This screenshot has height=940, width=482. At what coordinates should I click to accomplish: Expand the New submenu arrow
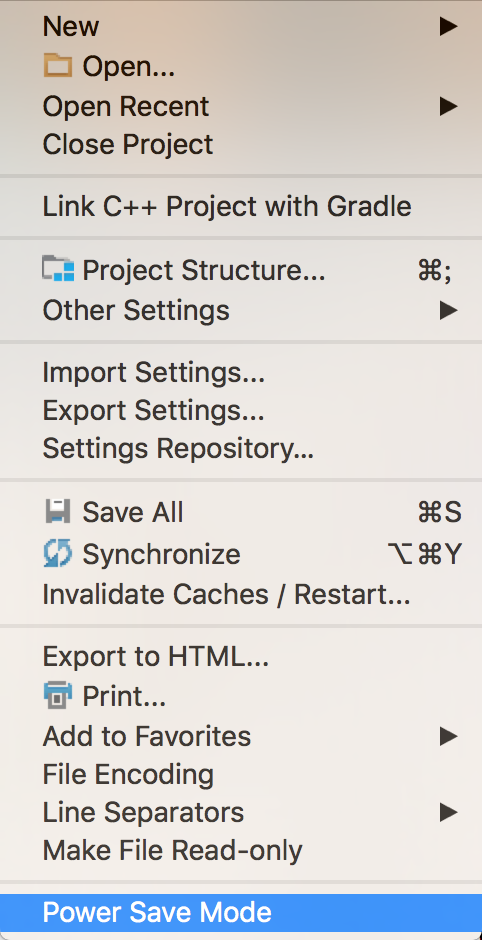point(448,26)
